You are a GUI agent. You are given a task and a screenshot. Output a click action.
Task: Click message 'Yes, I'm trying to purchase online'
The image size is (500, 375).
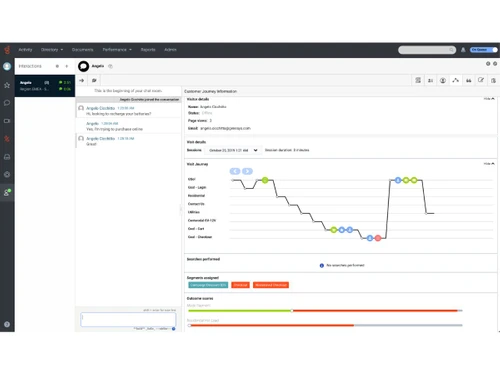coord(114,129)
